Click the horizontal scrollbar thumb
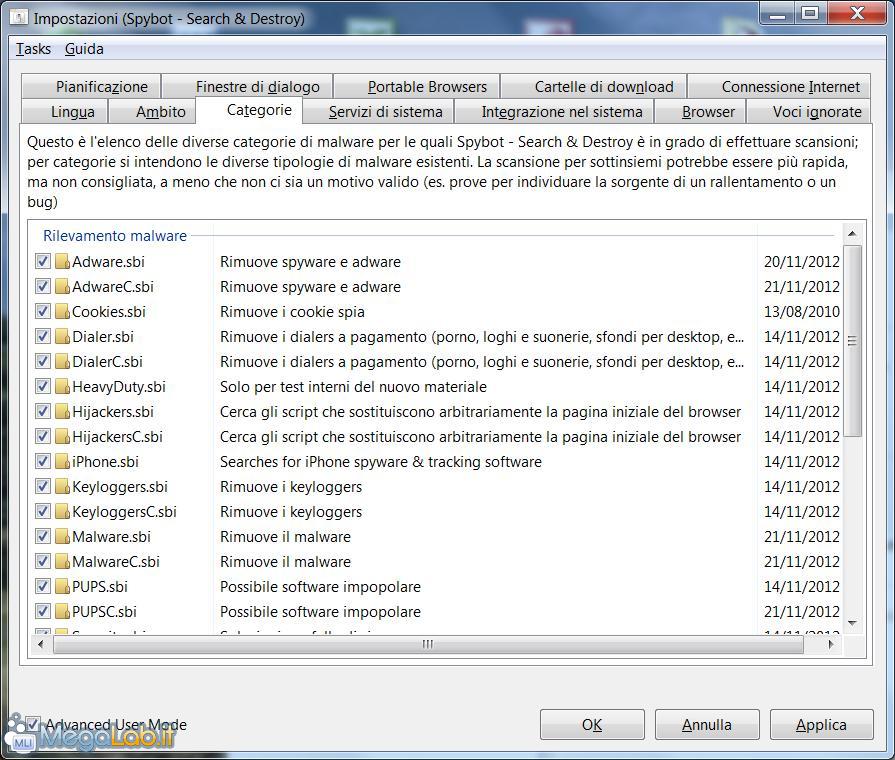The height and width of the screenshot is (760, 895). coord(428,644)
